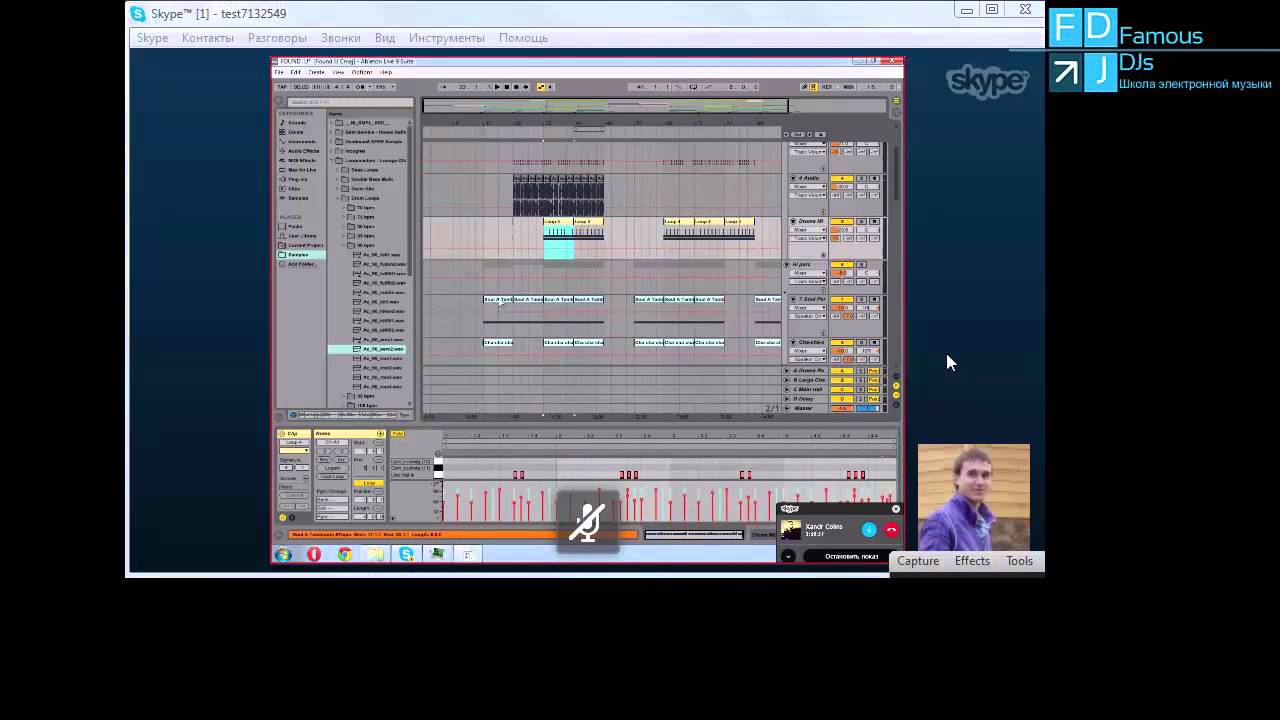
Task: Toggle the MIDI map mode switch
Action: pyautogui.click(x=849, y=87)
